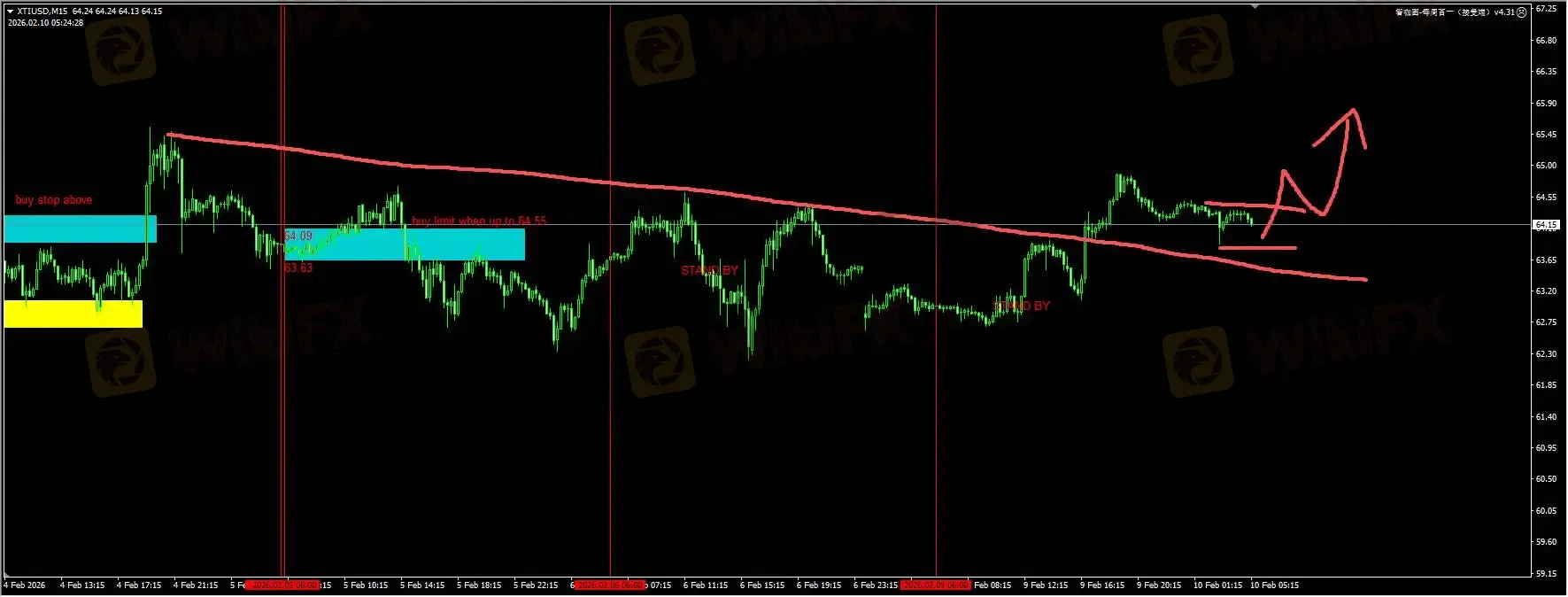Select the 64.09 price text label
Screen dimensions: 1568x597
(x=298, y=236)
